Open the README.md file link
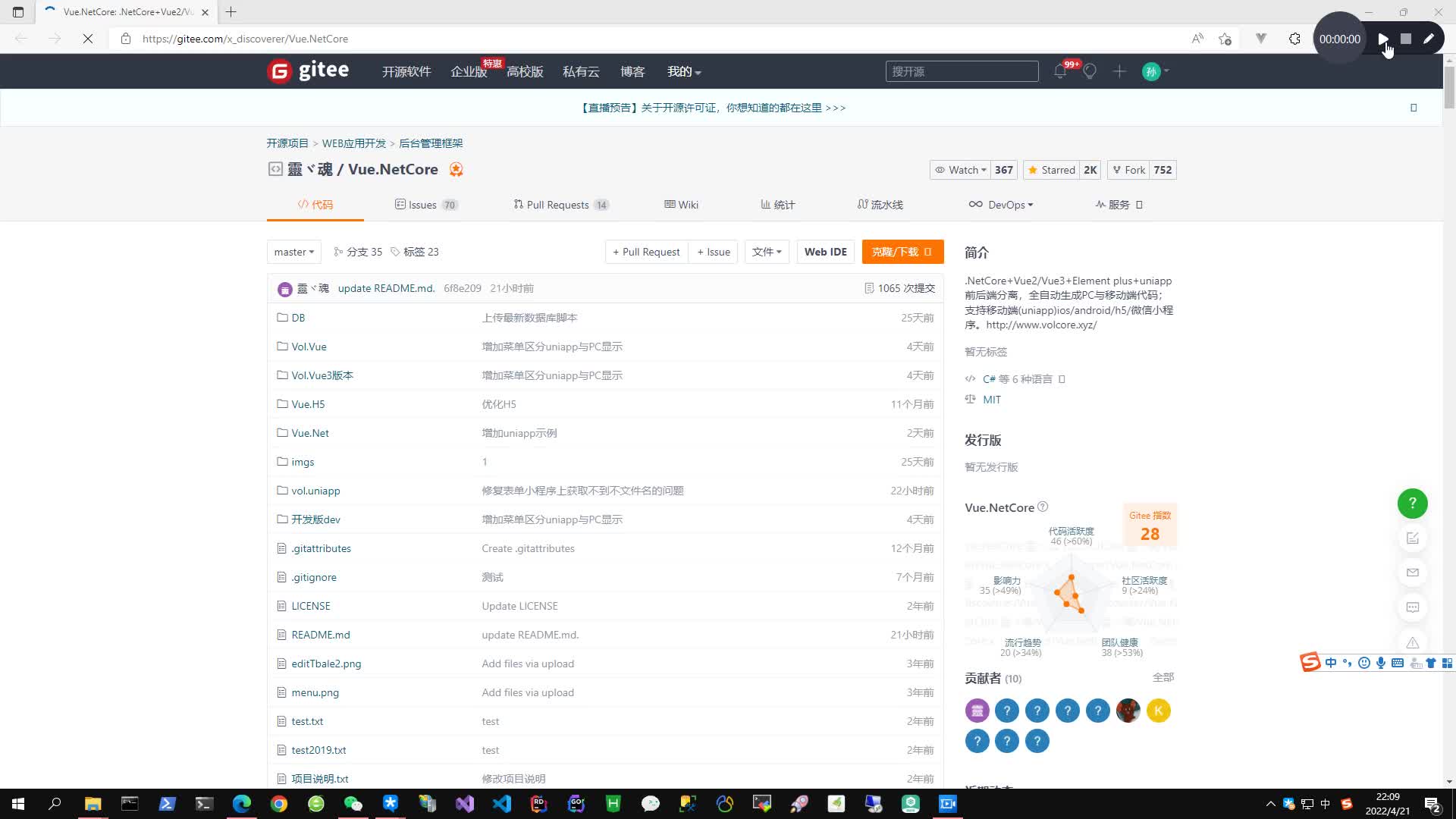This screenshot has height=819, width=1456. [319, 635]
